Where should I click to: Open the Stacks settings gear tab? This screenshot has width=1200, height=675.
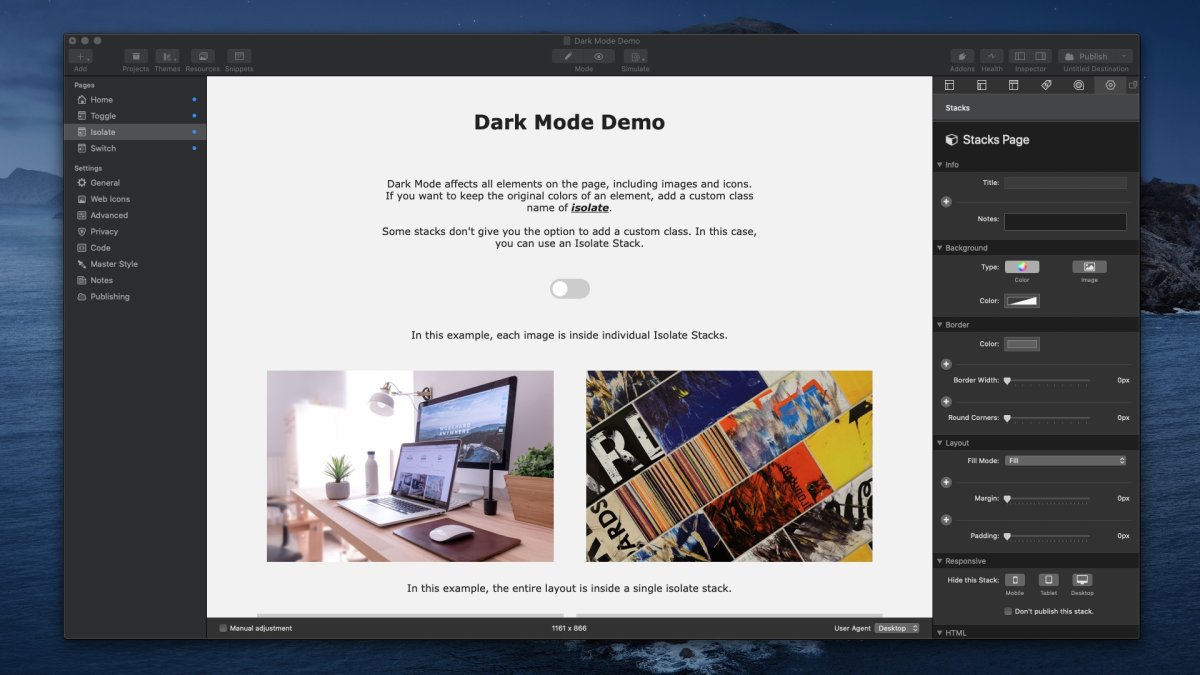(1110, 85)
